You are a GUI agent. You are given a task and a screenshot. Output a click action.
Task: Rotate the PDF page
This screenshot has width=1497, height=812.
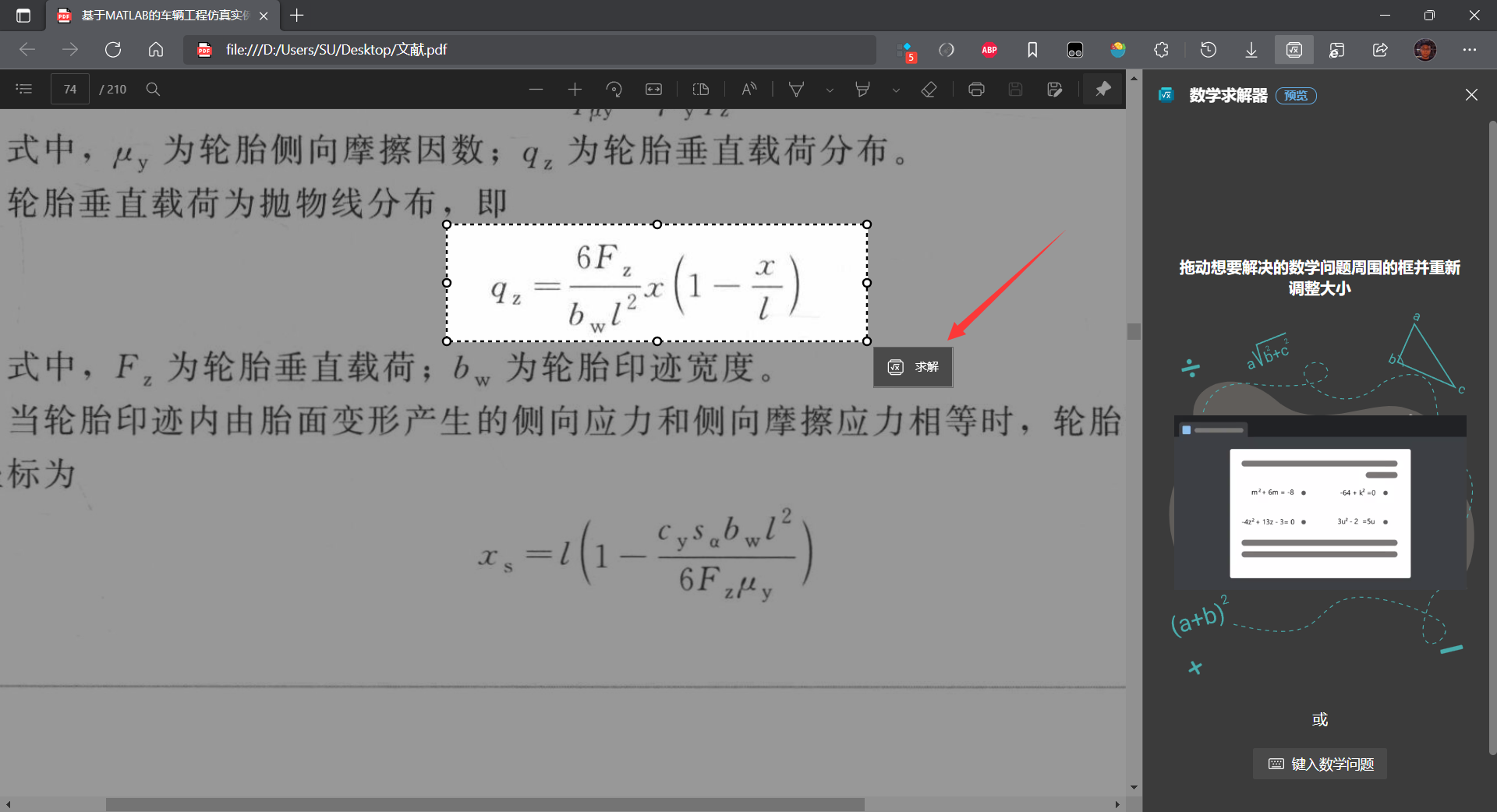(614, 89)
